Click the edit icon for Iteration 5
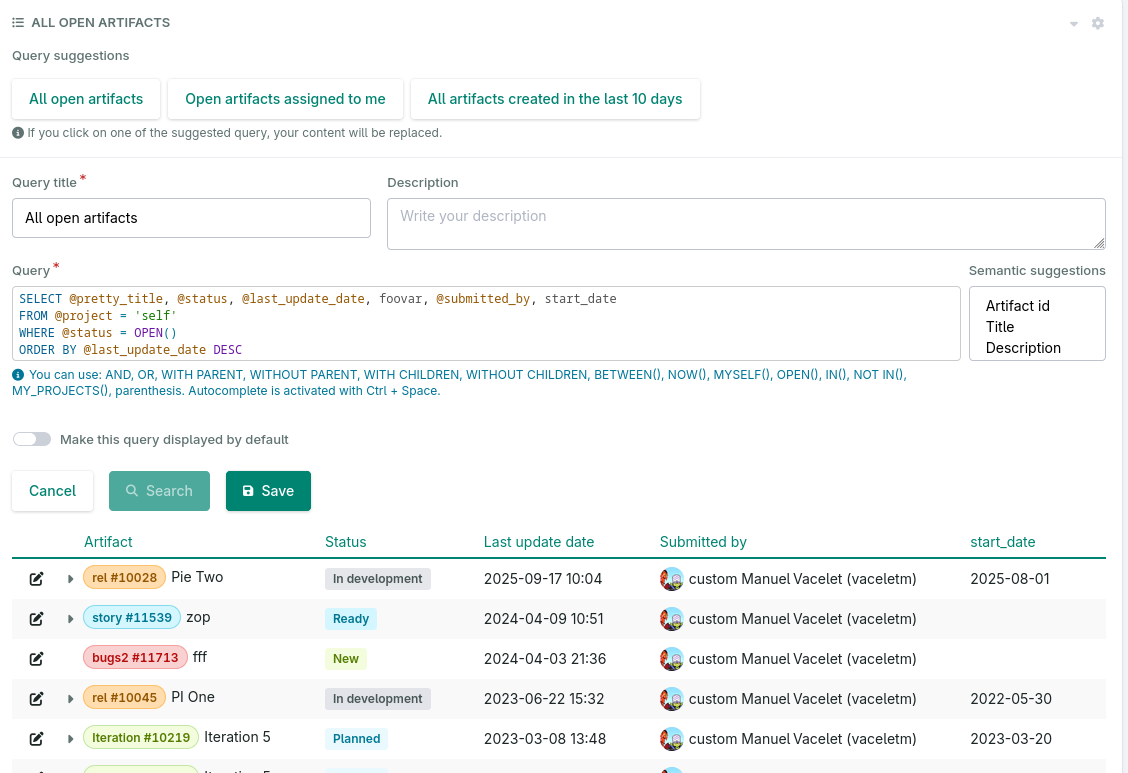This screenshot has width=1128, height=773. pyautogui.click(x=37, y=739)
